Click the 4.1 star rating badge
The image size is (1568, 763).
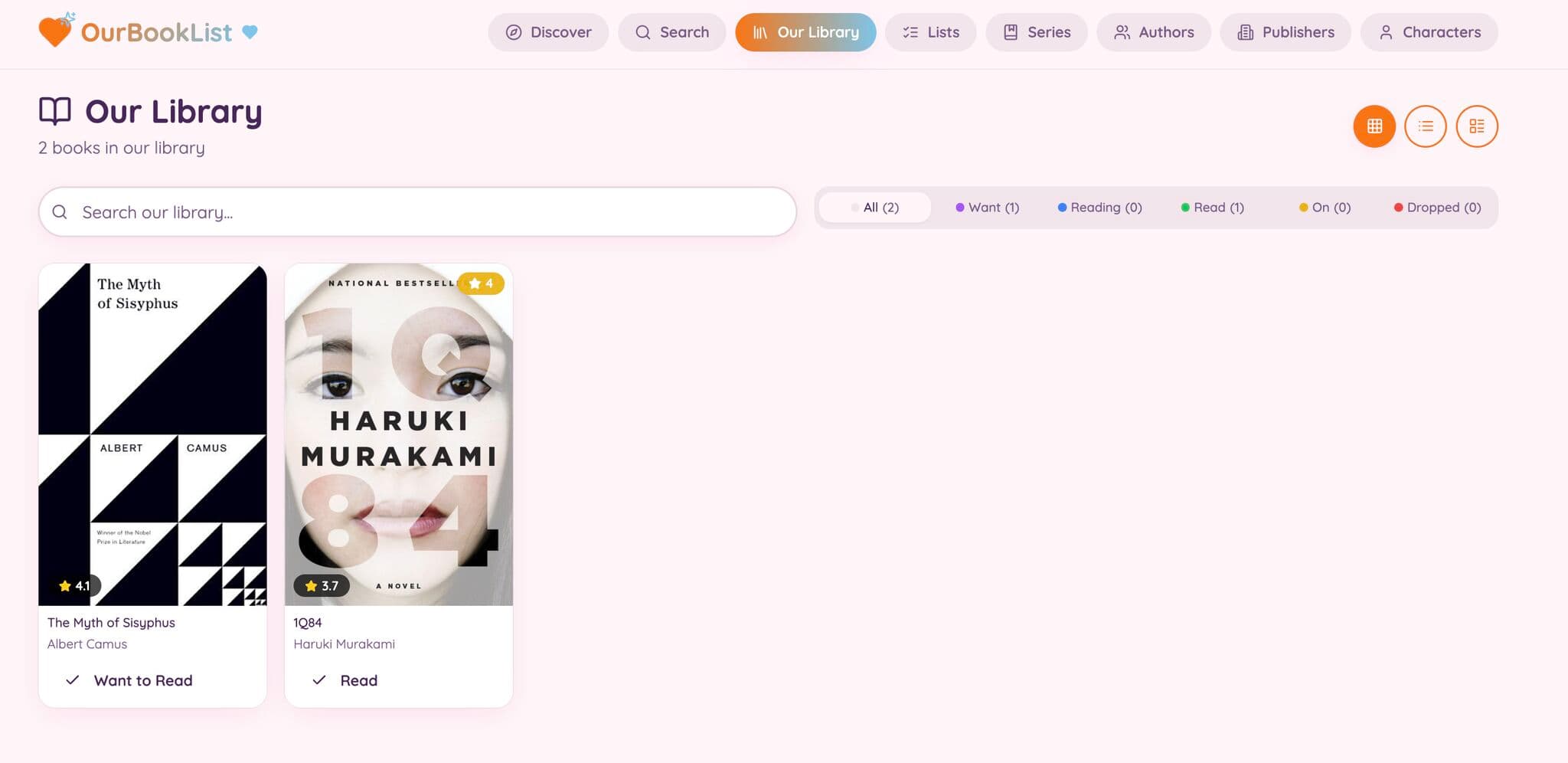point(75,586)
